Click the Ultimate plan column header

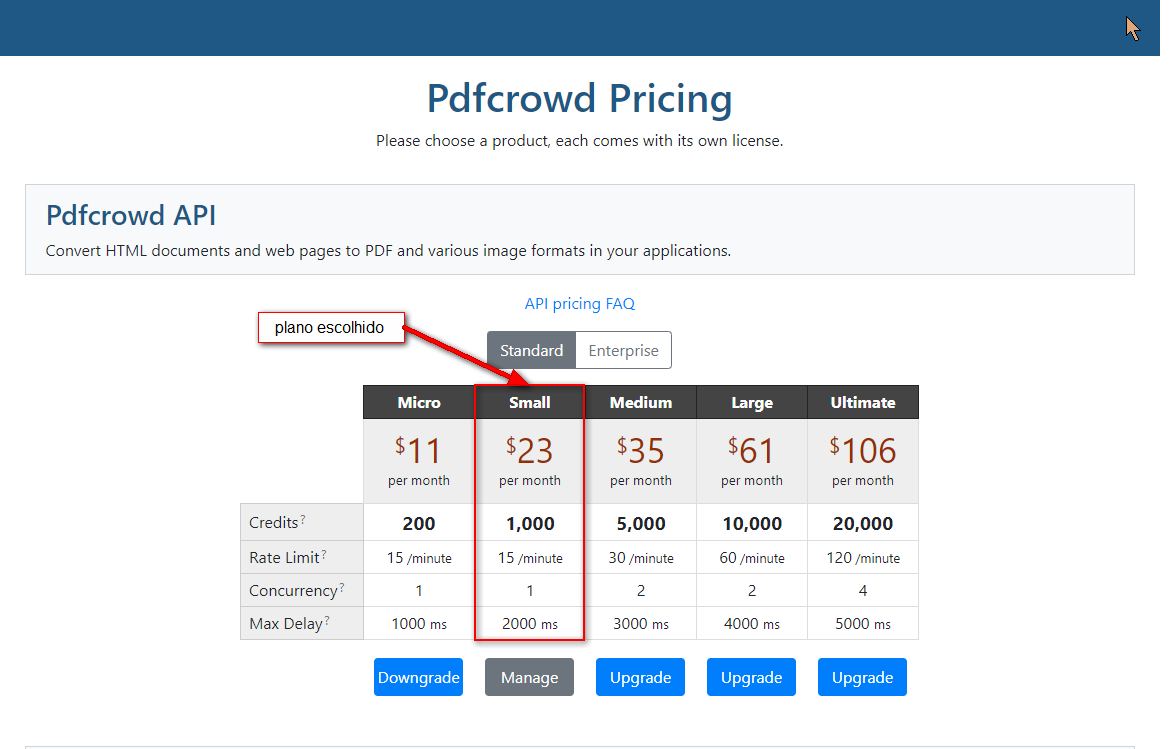[862, 402]
